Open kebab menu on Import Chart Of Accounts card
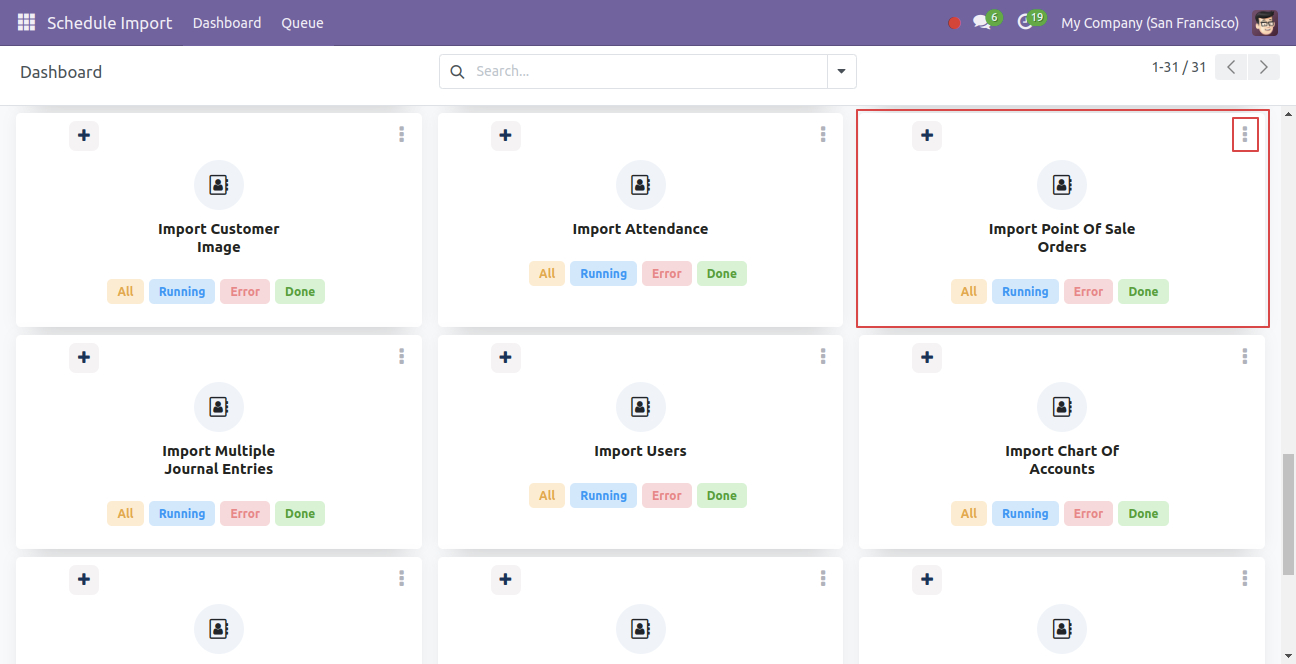This screenshot has height=664, width=1296. 1245,356
